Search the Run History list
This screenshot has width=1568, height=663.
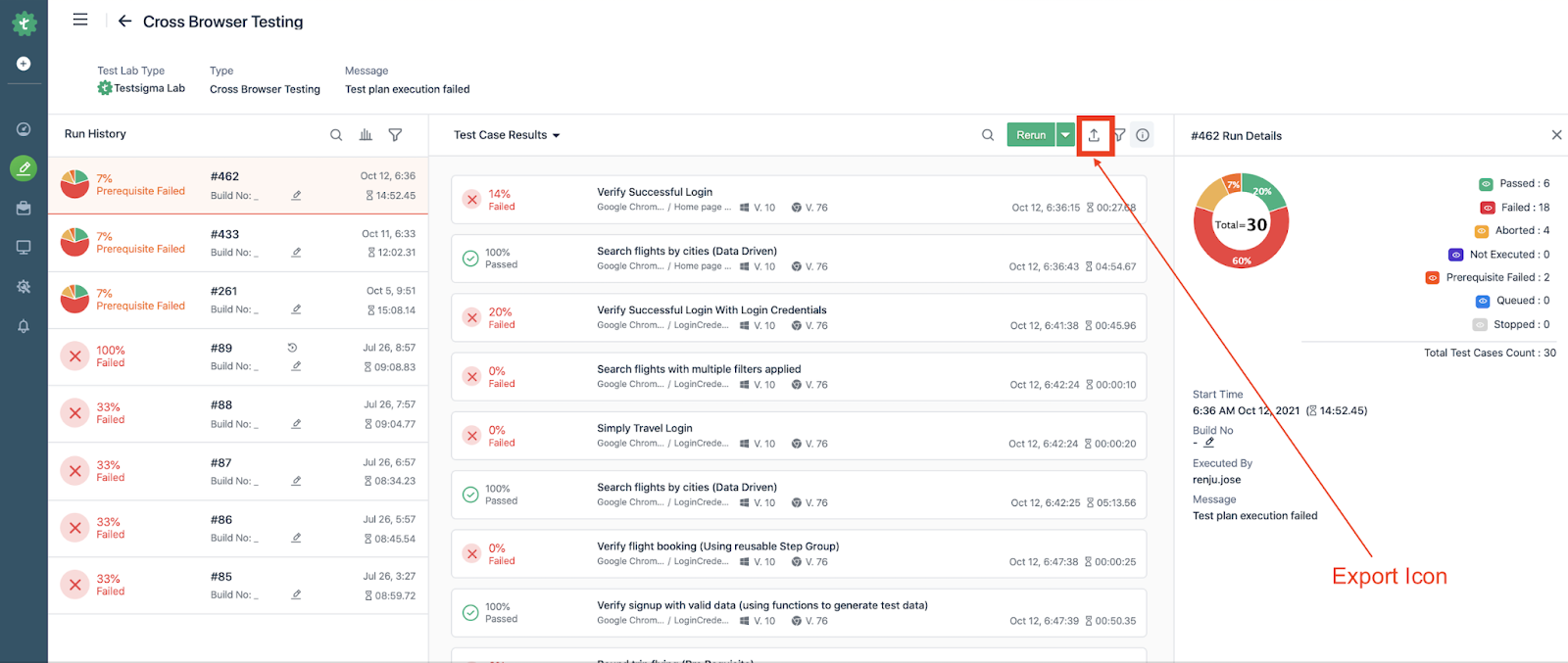point(336,135)
